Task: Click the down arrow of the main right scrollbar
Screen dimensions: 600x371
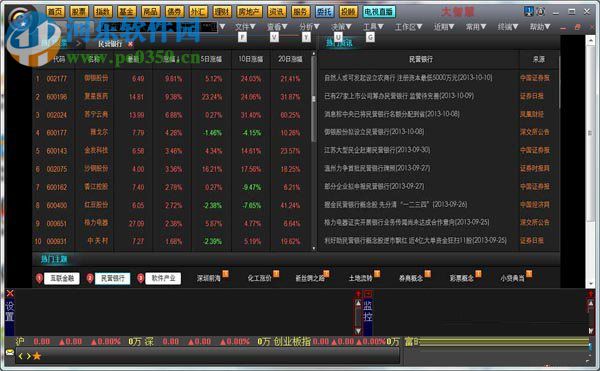Action: click(590, 284)
